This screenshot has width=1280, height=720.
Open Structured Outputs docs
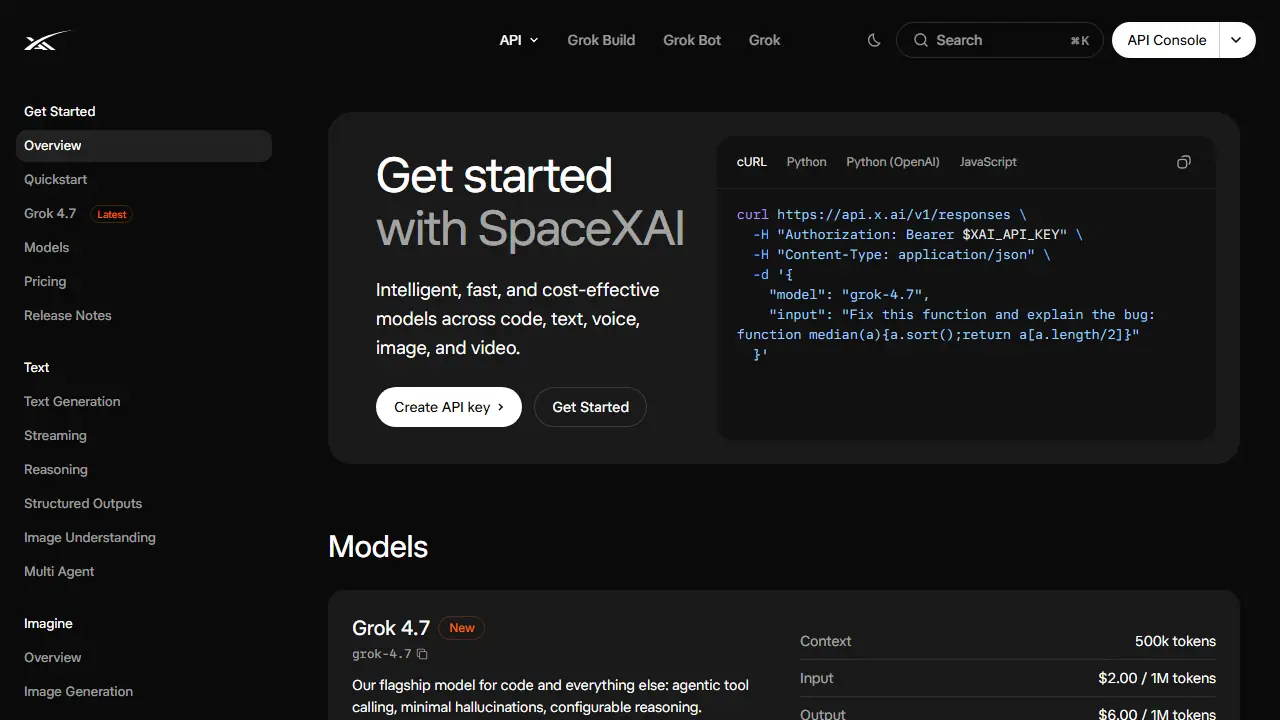coord(83,504)
